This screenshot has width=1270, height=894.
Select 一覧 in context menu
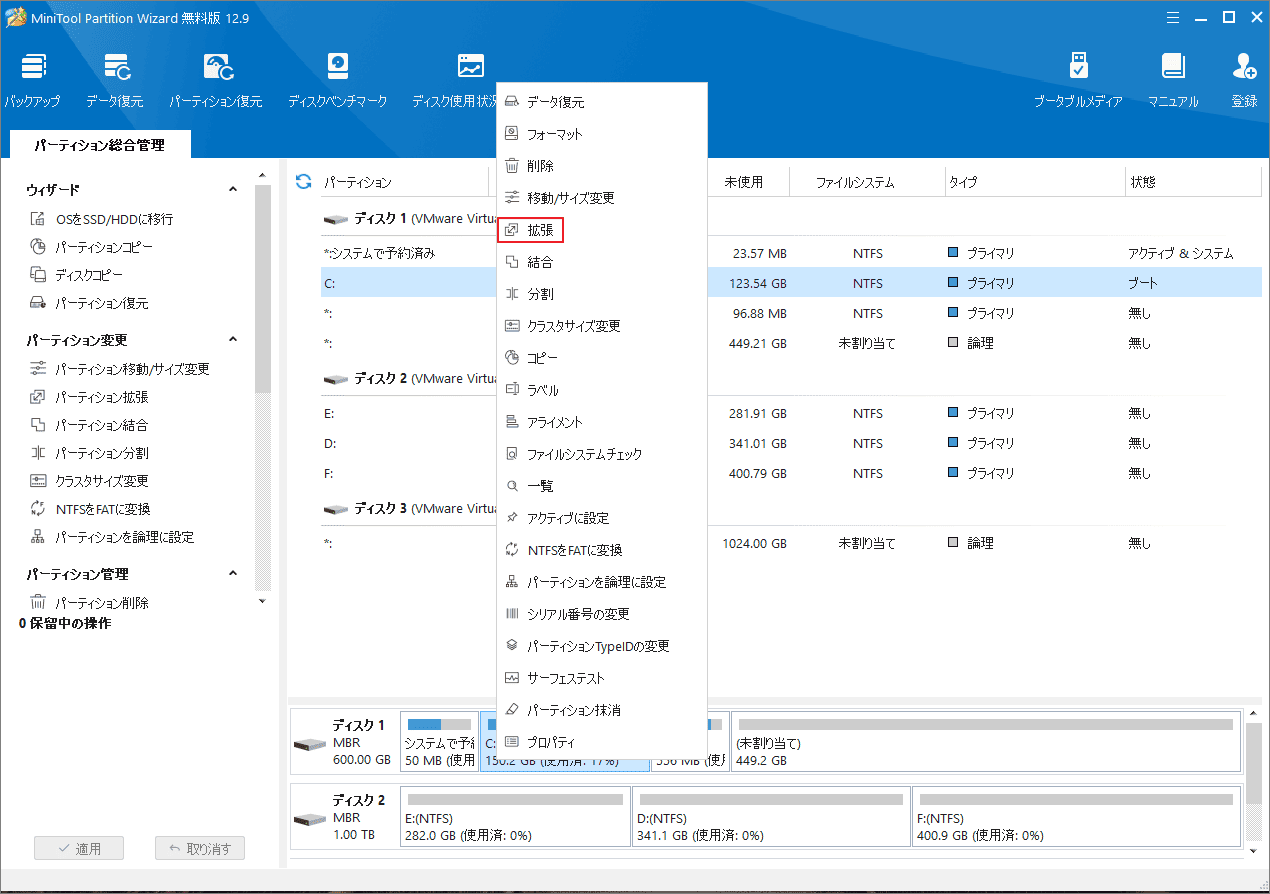tap(602, 486)
